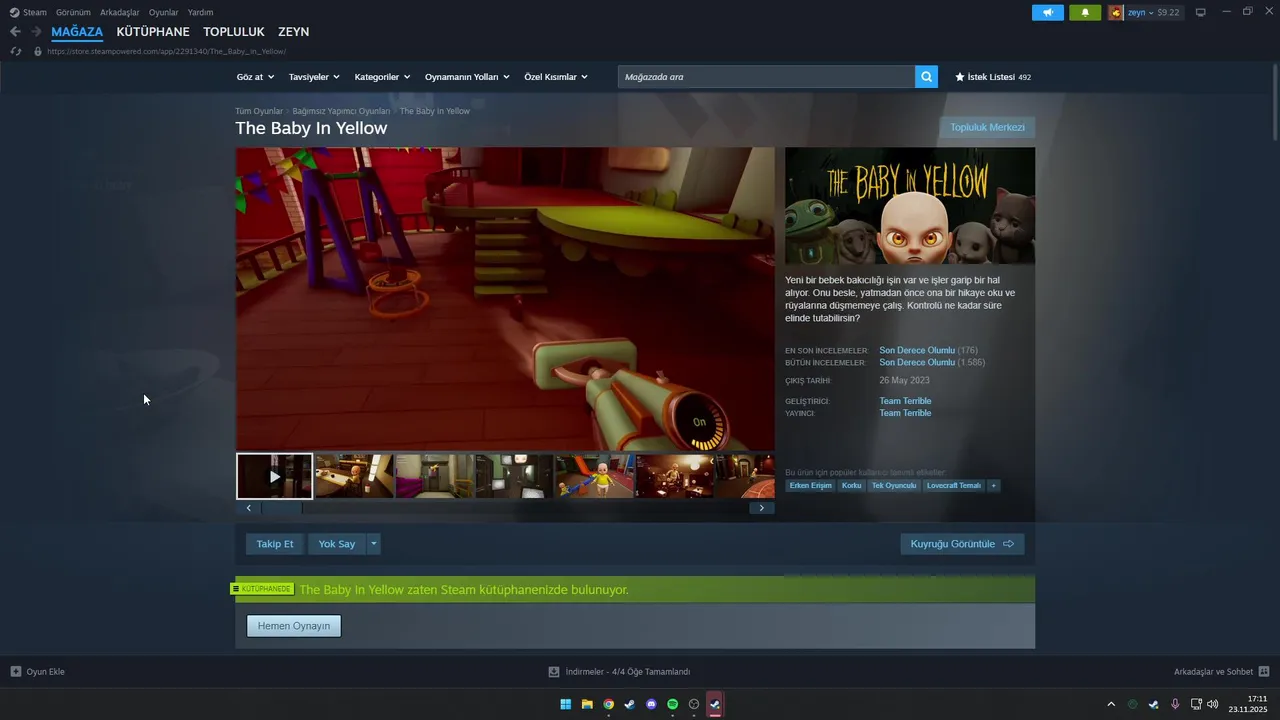Reload the store page
This screenshot has width=1280, height=720.
click(15, 51)
